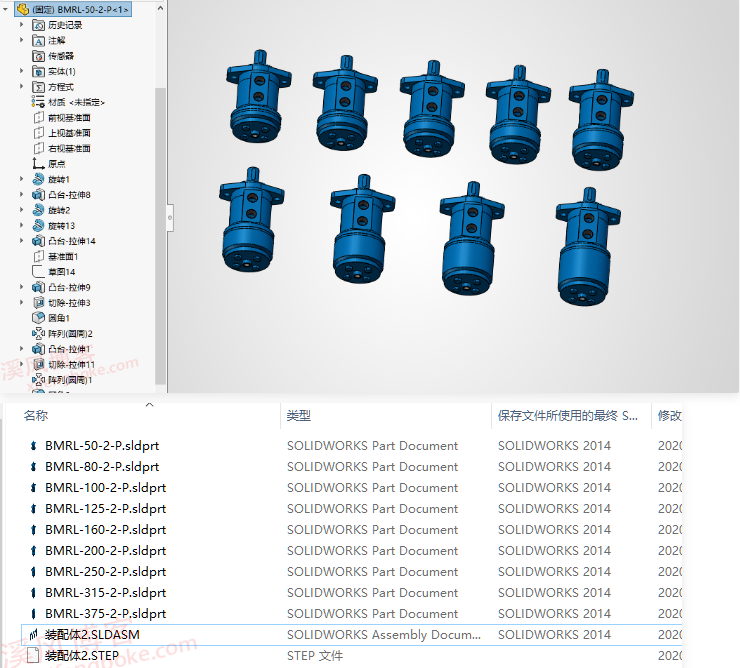
Task: Click the 装配体2.STEP file icon
Action: coord(33,656)
